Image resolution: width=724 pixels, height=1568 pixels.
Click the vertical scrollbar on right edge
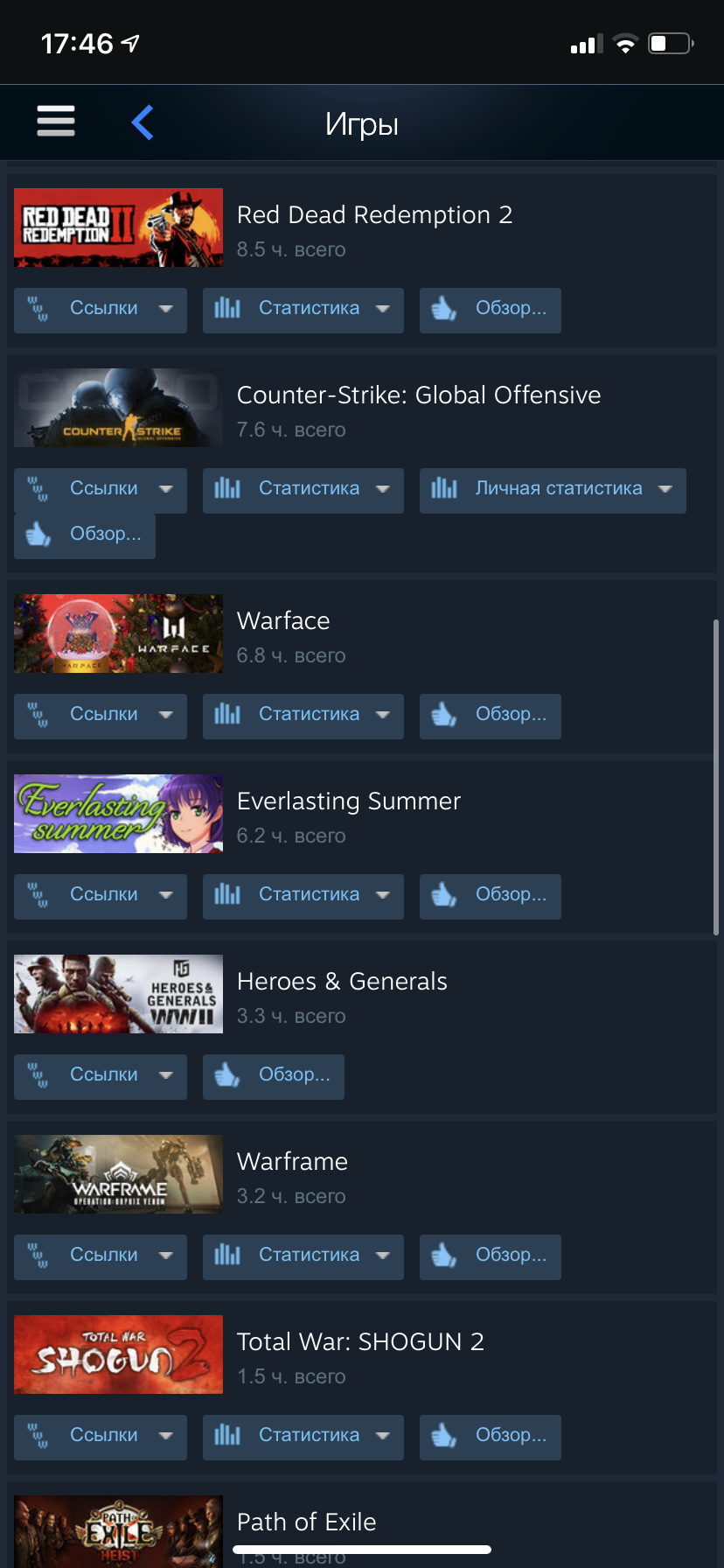(x=716, y=778)
